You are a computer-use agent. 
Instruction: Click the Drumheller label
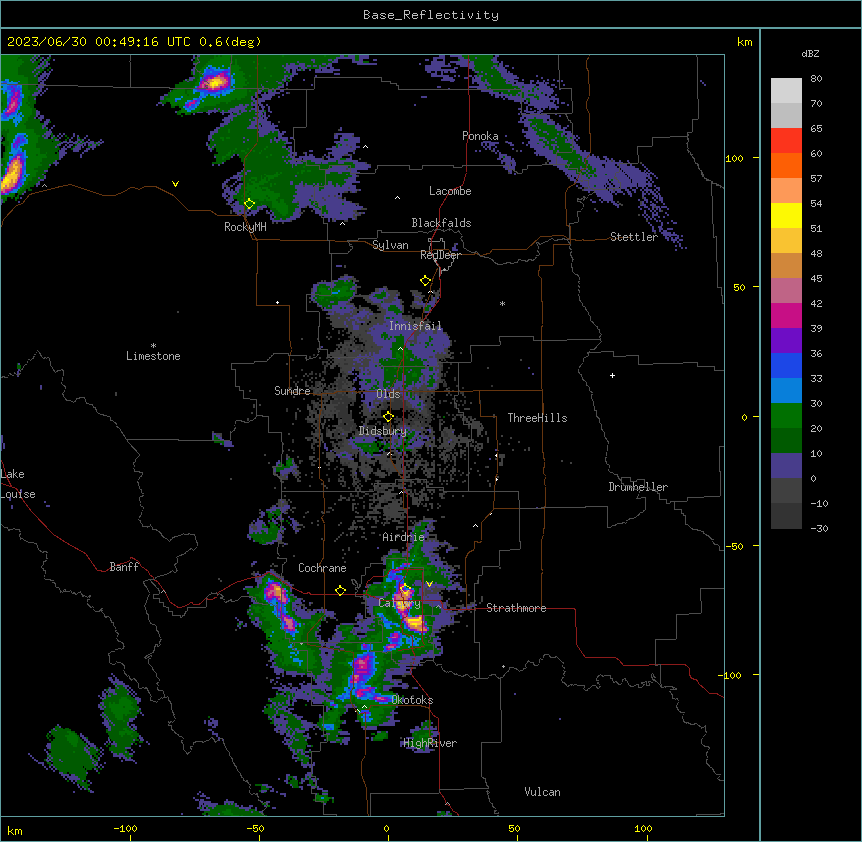(638, 487)
